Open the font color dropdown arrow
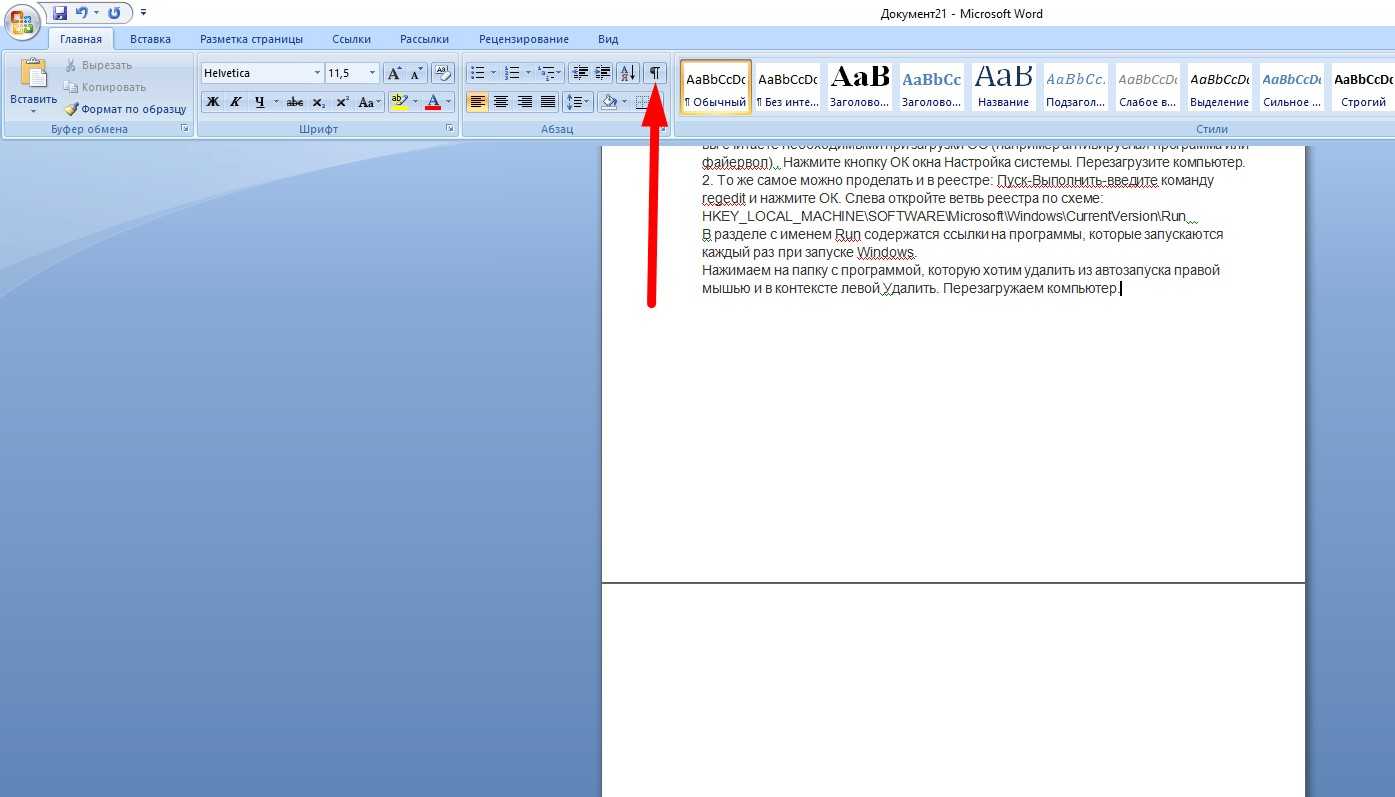Viewport: 1395px width, 797px height. [x=449, y=102]
